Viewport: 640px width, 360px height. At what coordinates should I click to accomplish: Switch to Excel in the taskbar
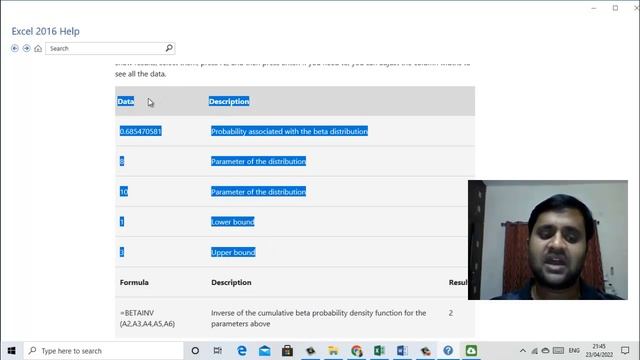pos(379,351)
